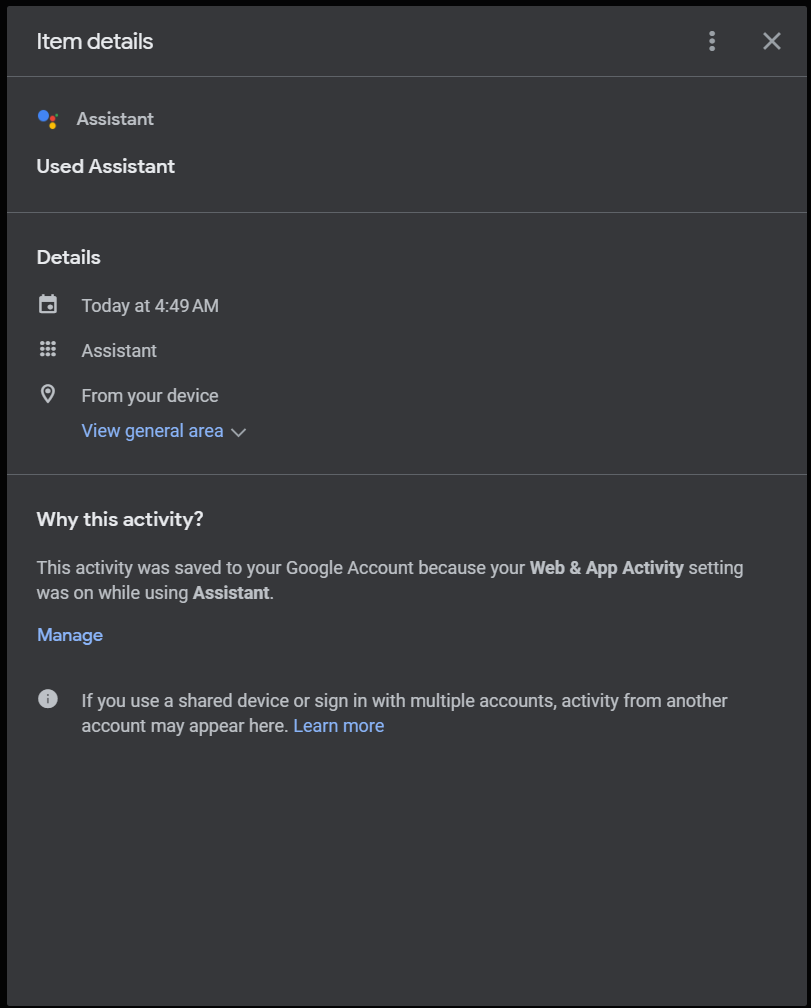The height and width of the screenshot is (1008, 811).
Task: Click the Assistant label beside the logo
Action: (x=115, y=119)
